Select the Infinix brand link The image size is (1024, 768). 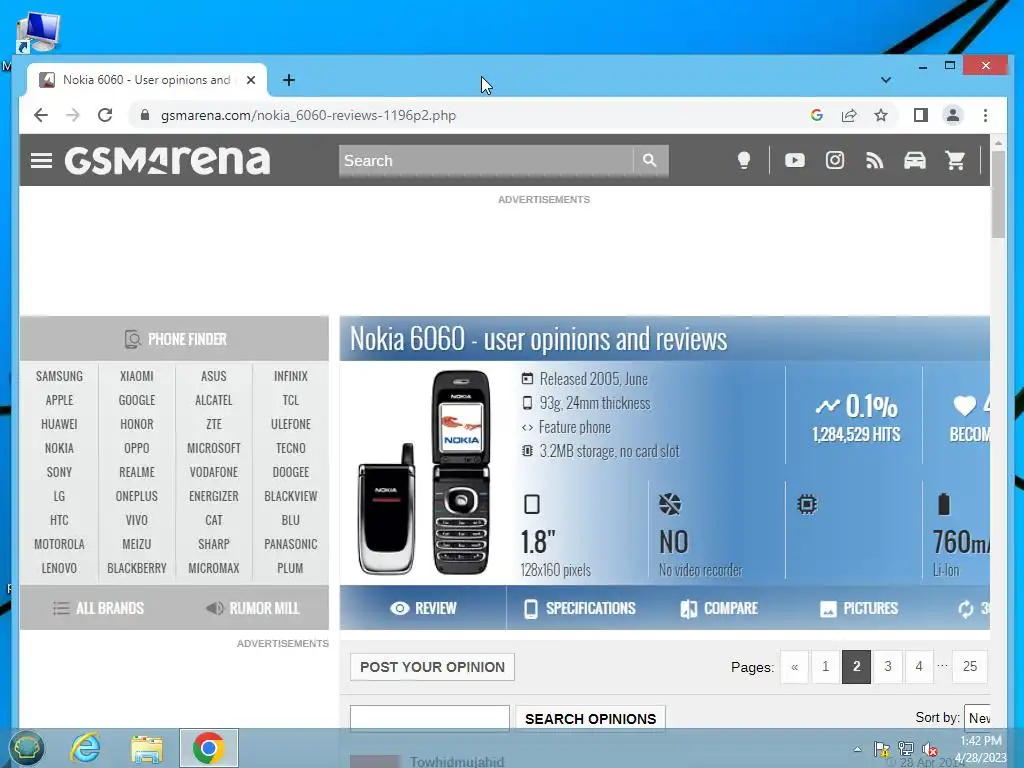pos(291,376)
